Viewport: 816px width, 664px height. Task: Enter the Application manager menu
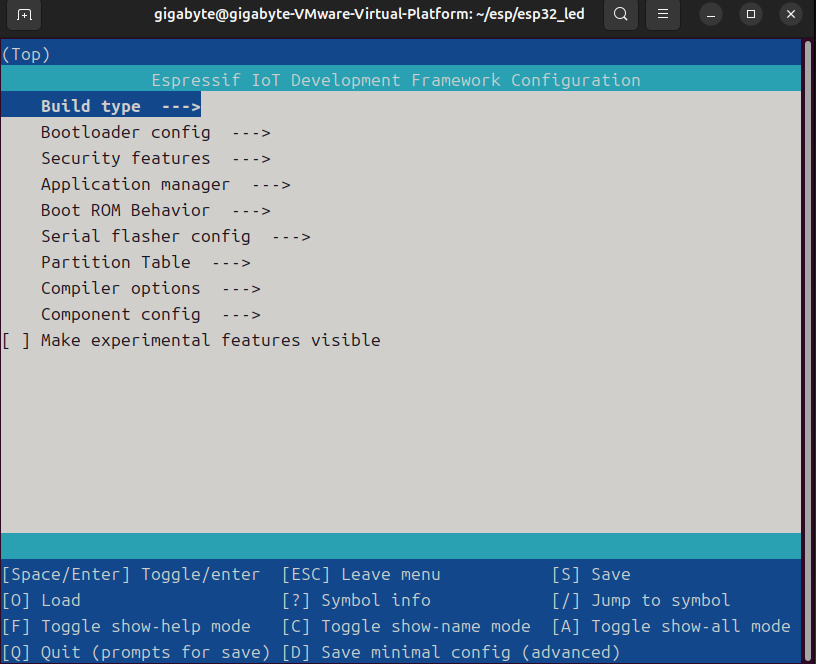pyautogui.click(x=135, y=184)
